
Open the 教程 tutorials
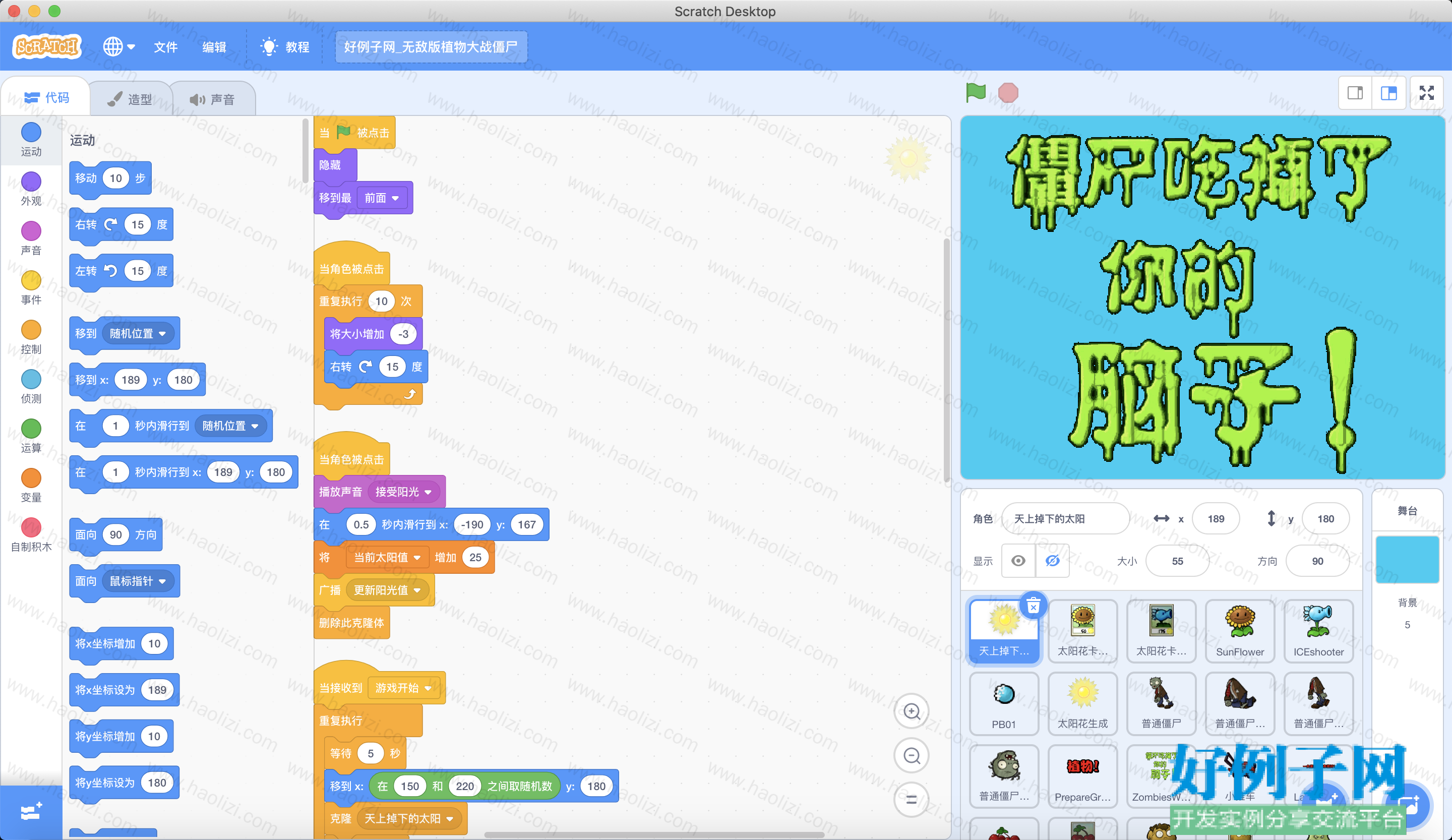pyautogui.click(x=285, y=47)
